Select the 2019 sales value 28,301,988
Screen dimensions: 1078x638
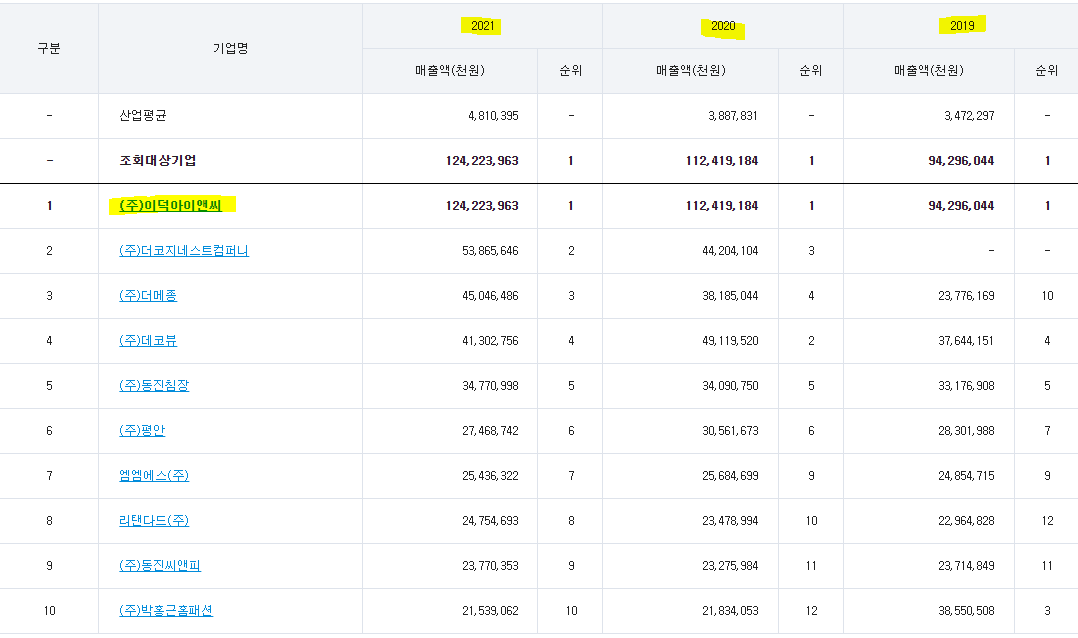click(x=966, y=431)
